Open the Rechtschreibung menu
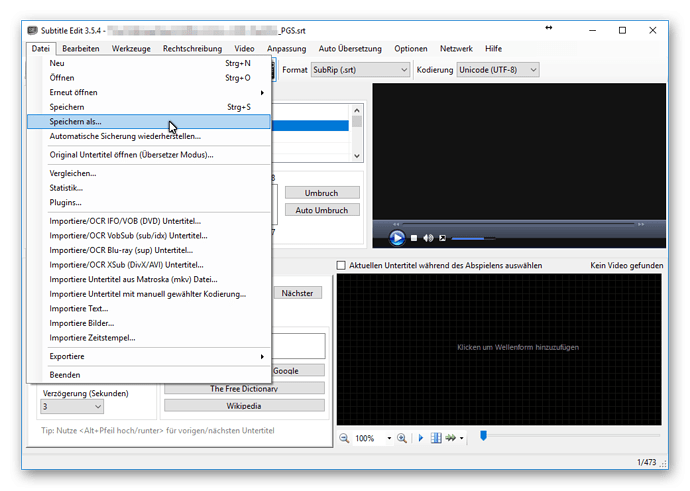The width and height of the screenshot is (690, 491). pyautogui.click(x=192, y=48)
